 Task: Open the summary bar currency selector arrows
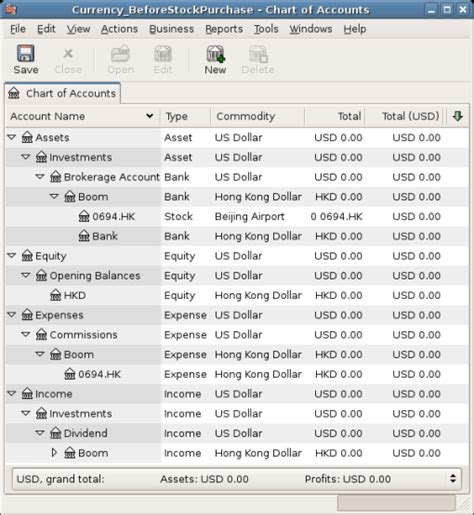453,479
